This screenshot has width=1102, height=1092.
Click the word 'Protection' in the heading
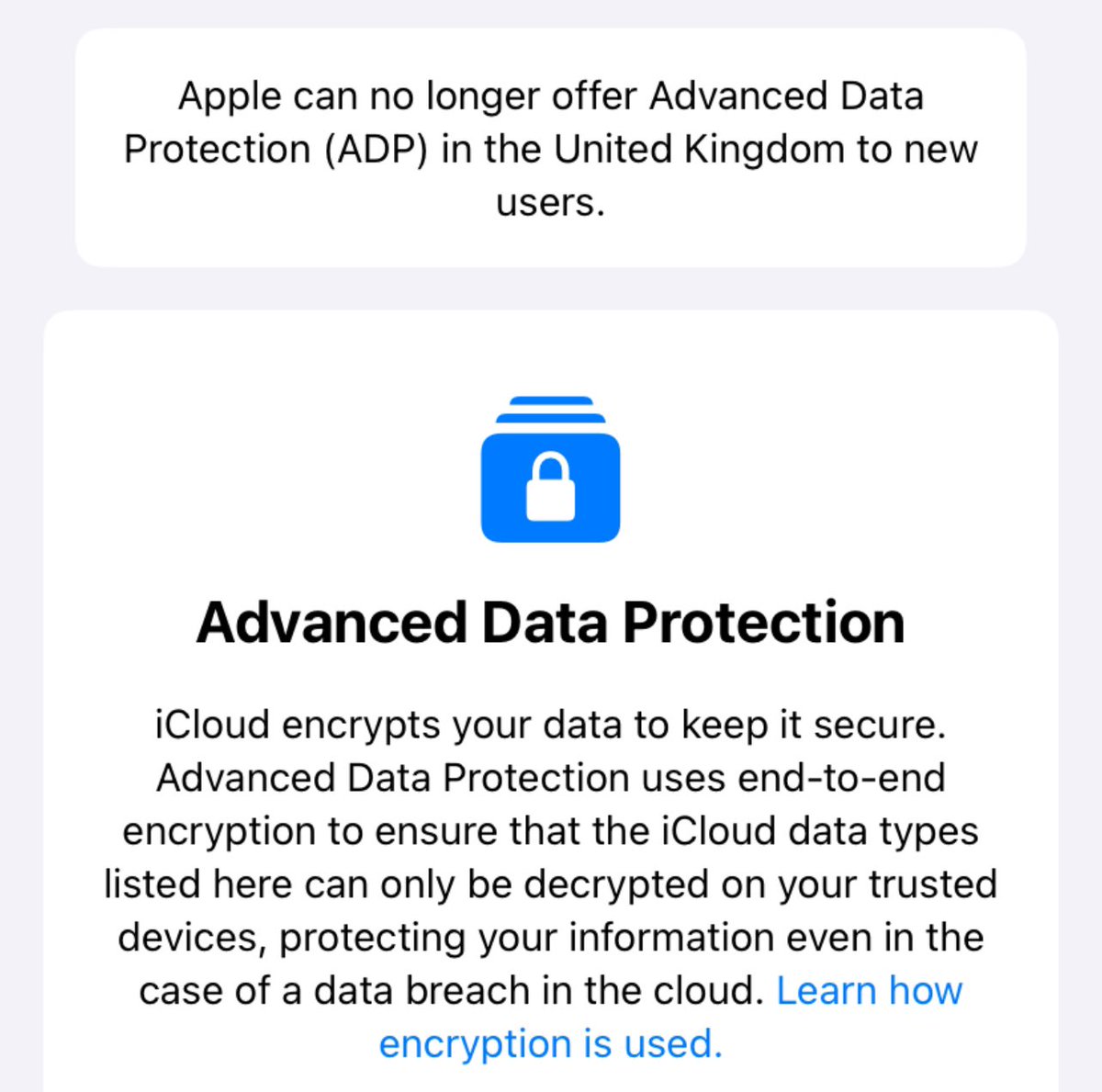764,623
